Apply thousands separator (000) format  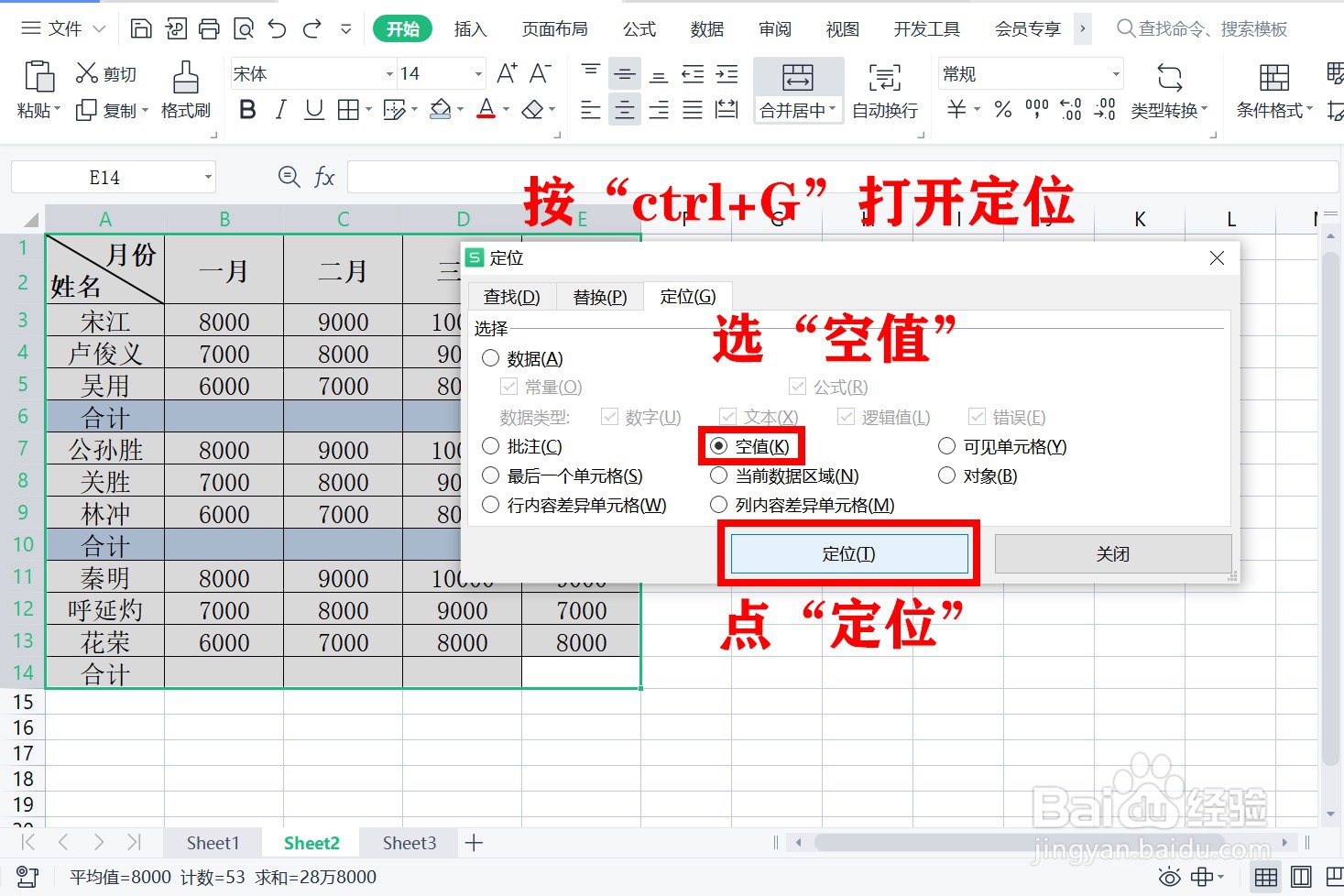pos(1037,110)
